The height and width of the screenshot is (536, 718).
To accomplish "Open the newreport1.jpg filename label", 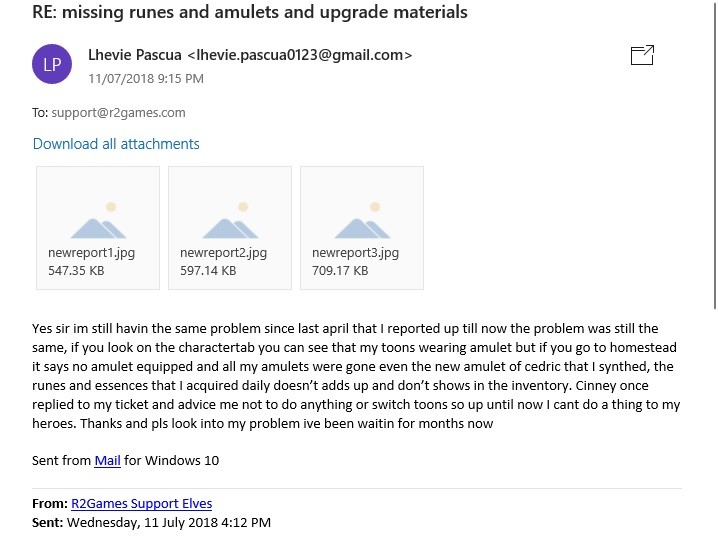I will tap(91, 253).
